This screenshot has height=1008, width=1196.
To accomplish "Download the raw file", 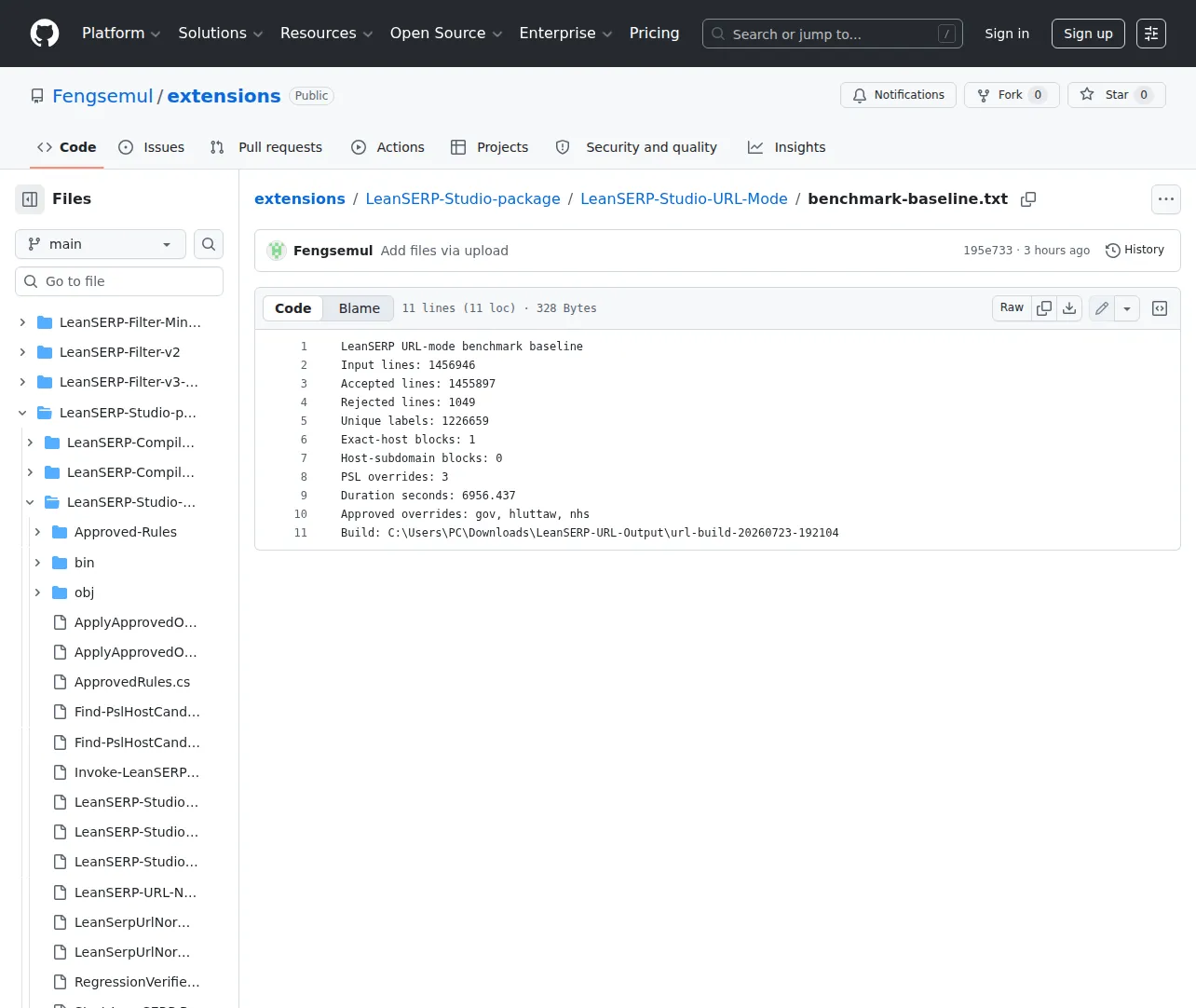I will pyautogui.click(x=1069, y=308).
